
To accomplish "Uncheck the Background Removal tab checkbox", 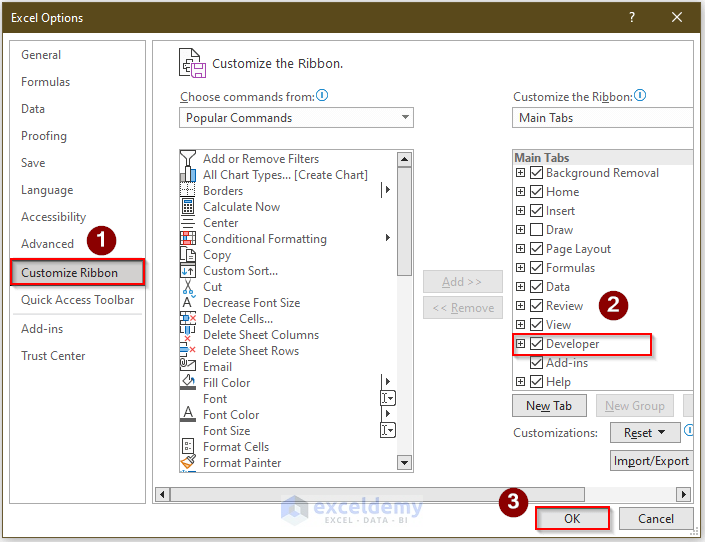I will (x=536, y=173).
